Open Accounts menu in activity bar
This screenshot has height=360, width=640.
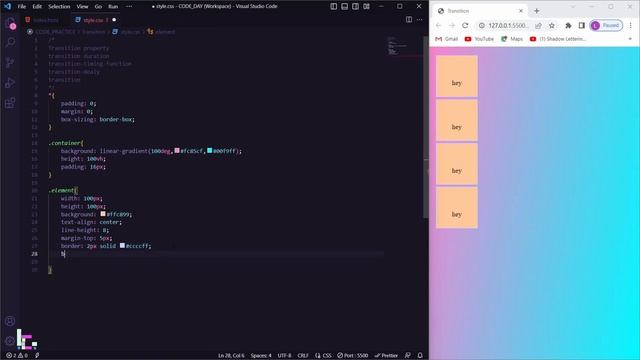pos(10,321)
